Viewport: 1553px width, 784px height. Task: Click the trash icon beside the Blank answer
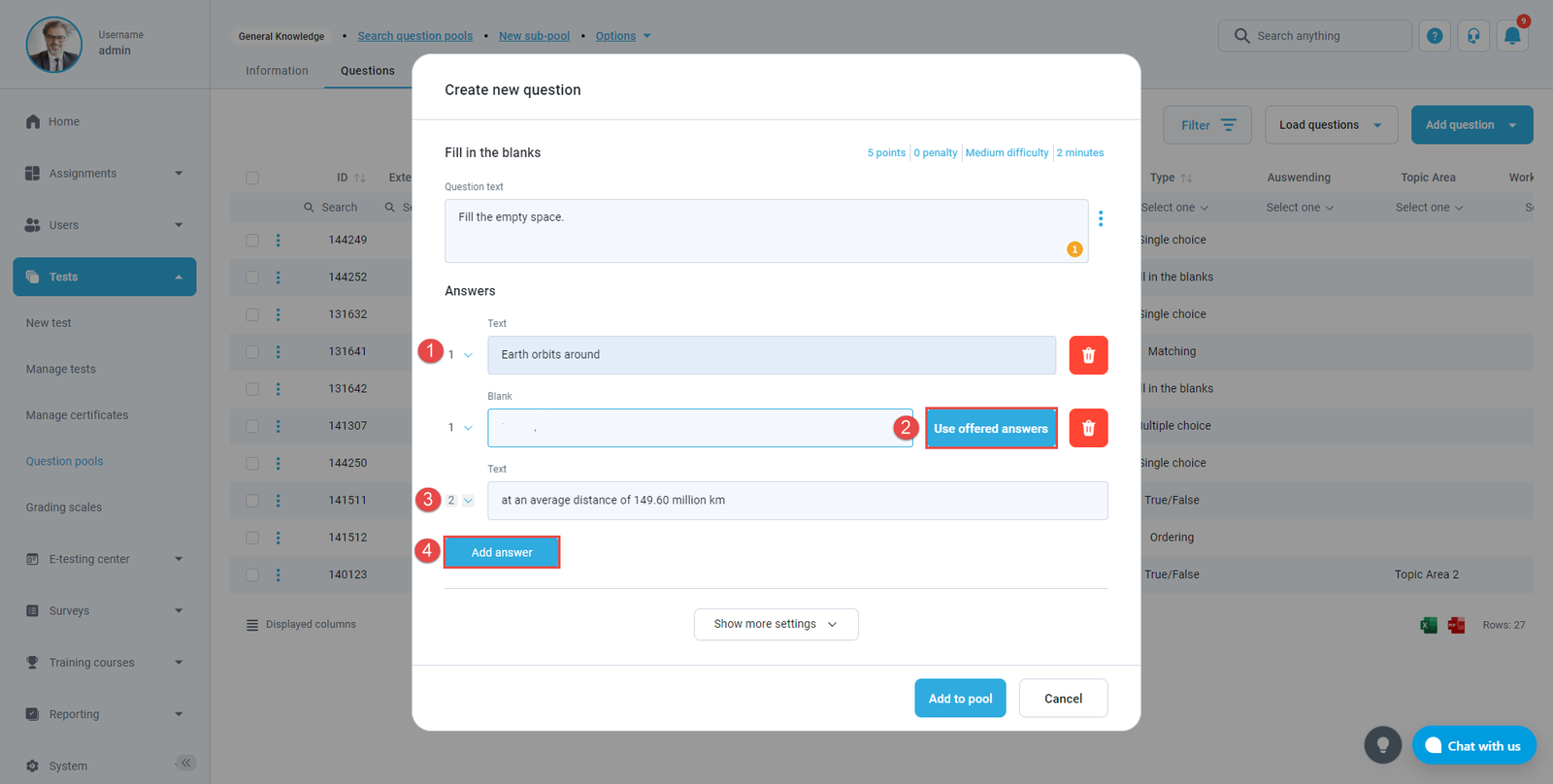[1088, 428]
